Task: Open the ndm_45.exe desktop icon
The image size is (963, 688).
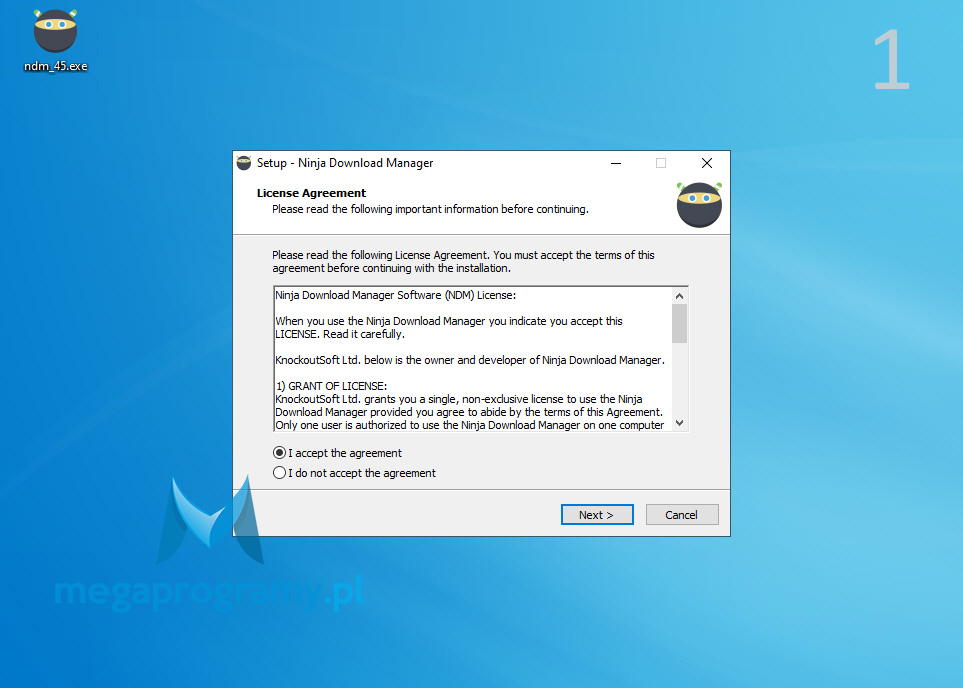Action: click(55, 41)
